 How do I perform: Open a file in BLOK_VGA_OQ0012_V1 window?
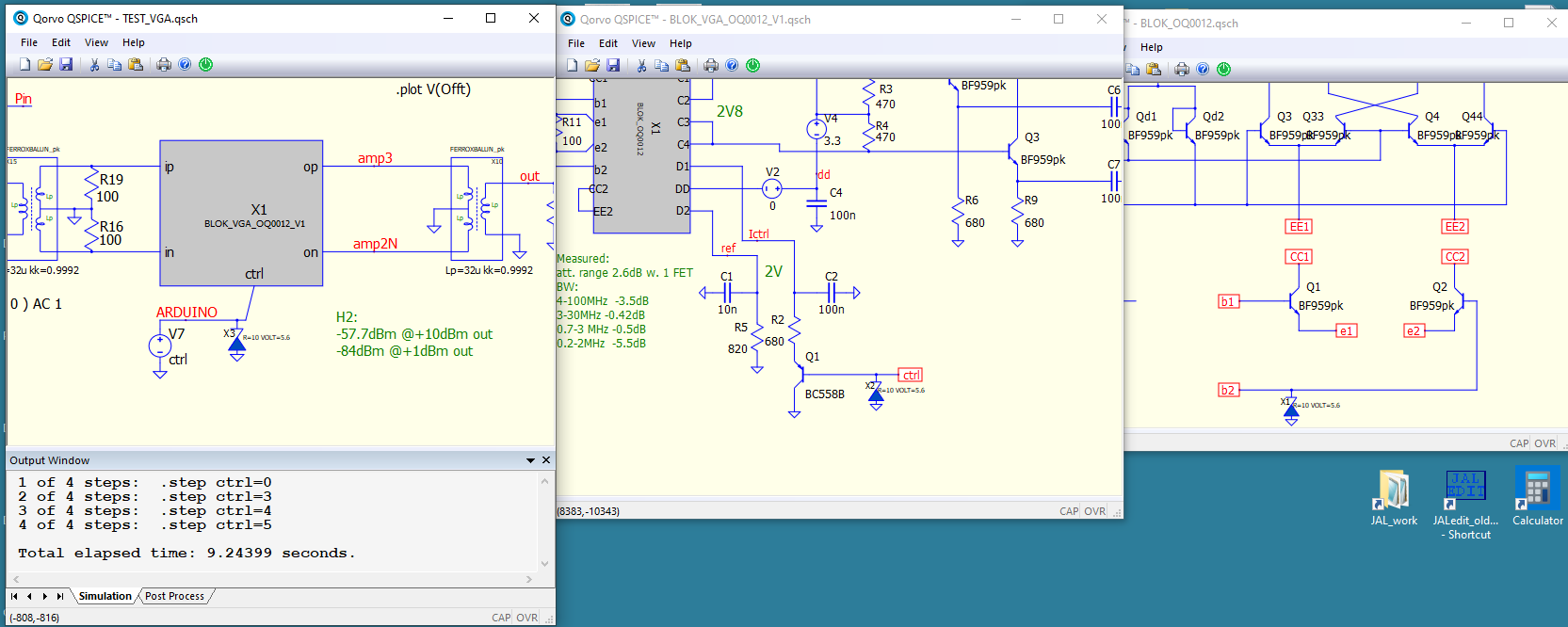click(592, 66)
